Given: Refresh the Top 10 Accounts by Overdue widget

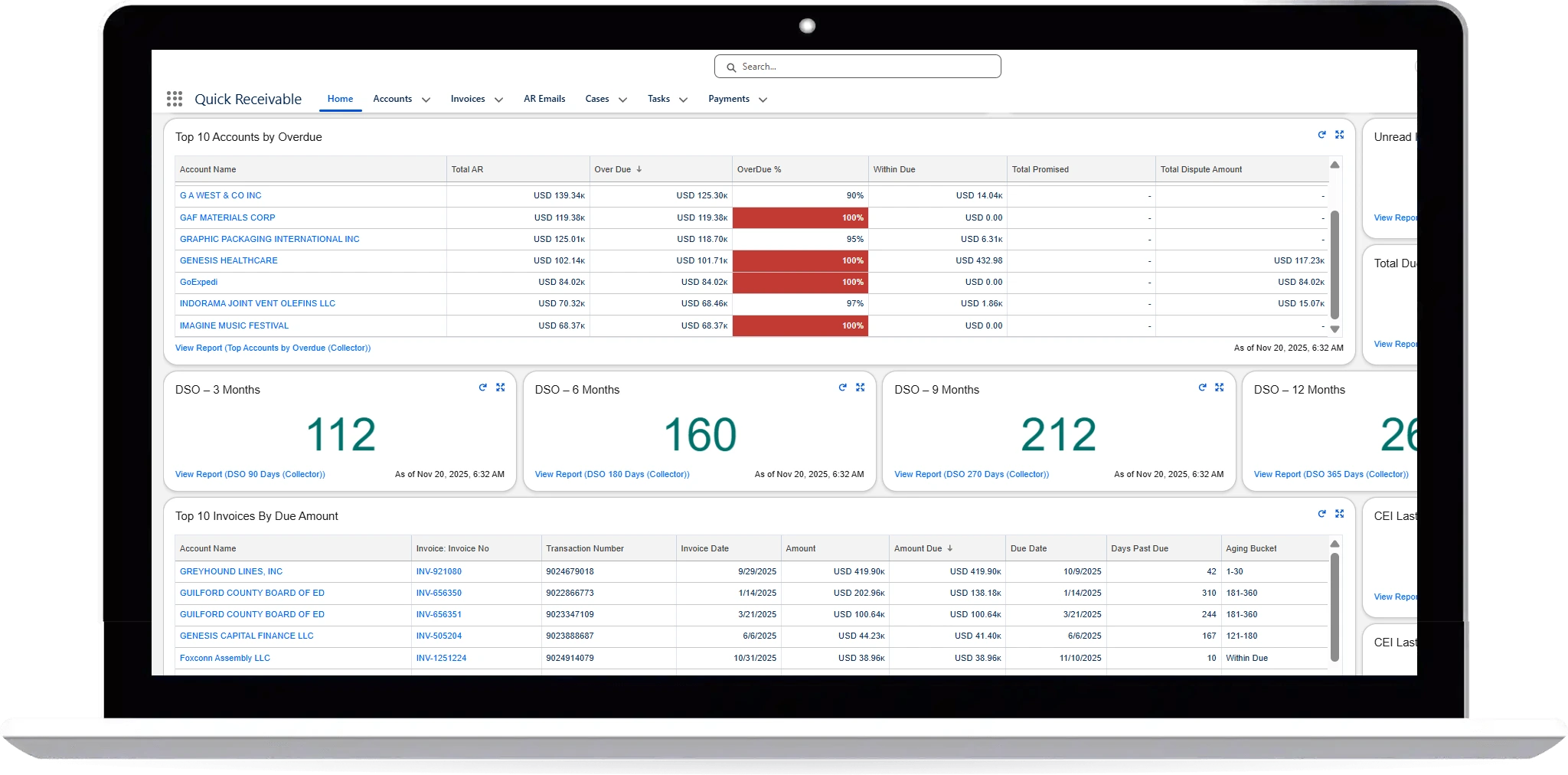Looking at the screenshot, I should [x=1321, y=135].
